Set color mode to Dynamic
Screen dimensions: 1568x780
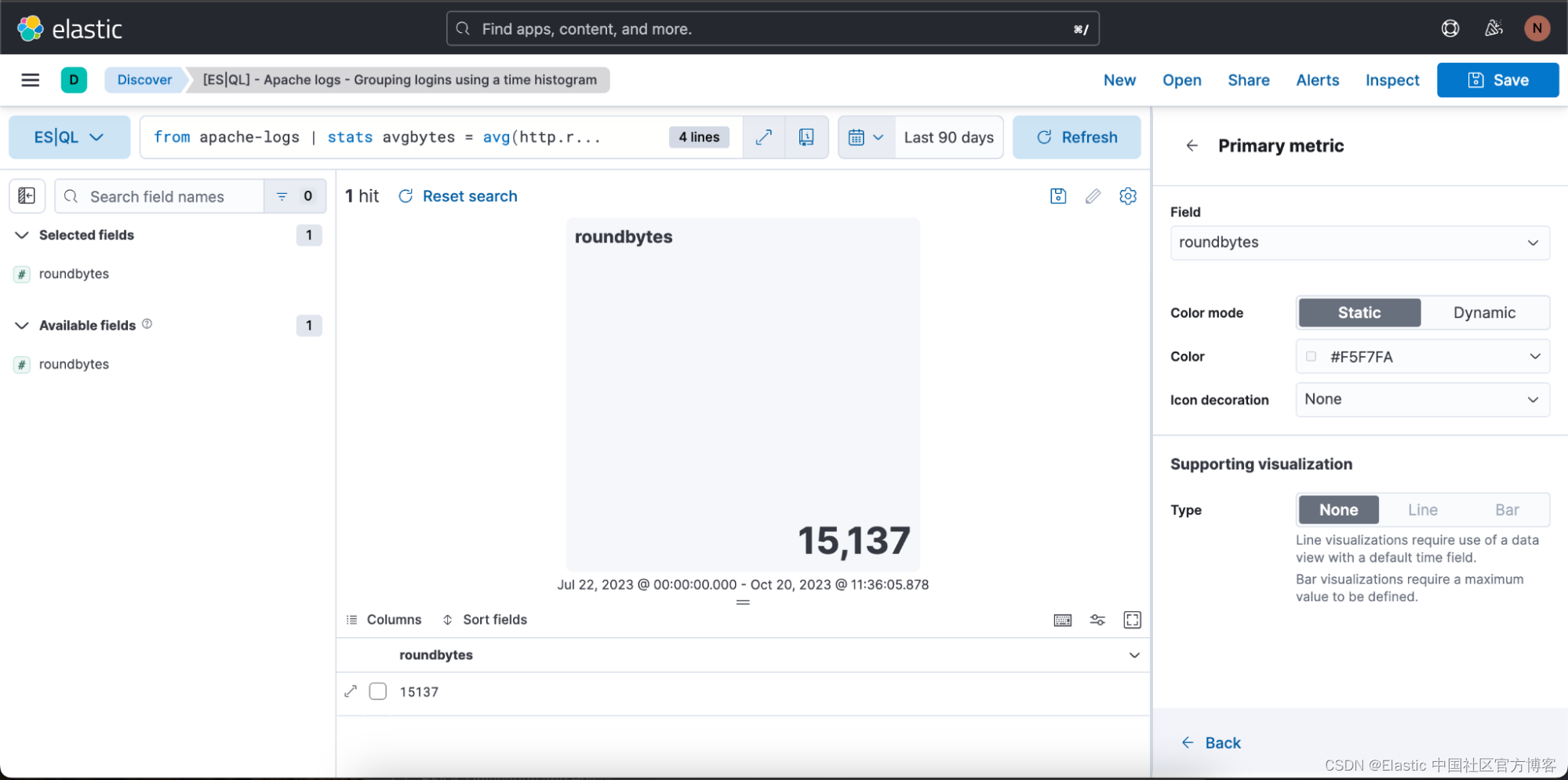[1484, 312]
